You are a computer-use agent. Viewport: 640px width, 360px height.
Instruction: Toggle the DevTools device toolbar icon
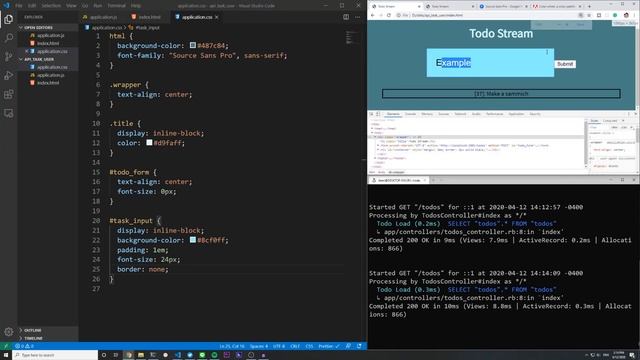(x=378, y=114)
